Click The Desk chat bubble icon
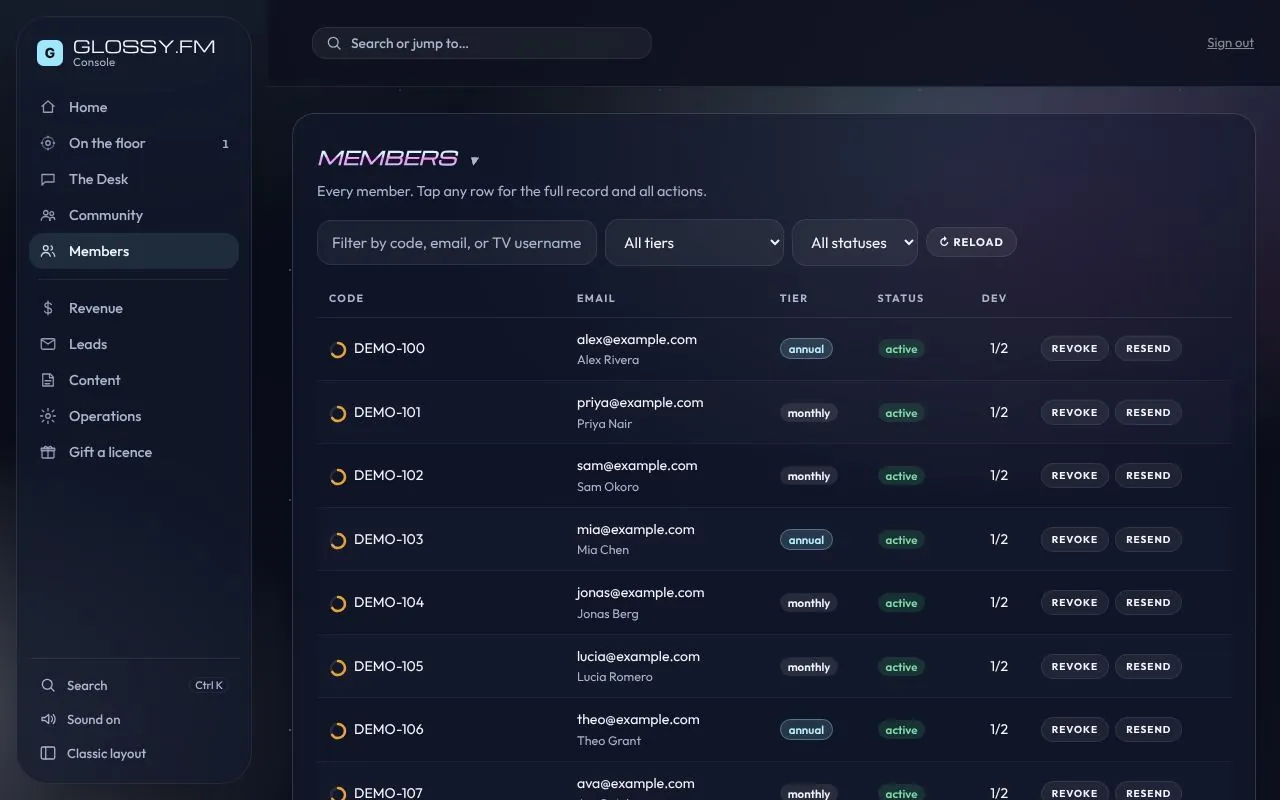 (x=48, y=179)
